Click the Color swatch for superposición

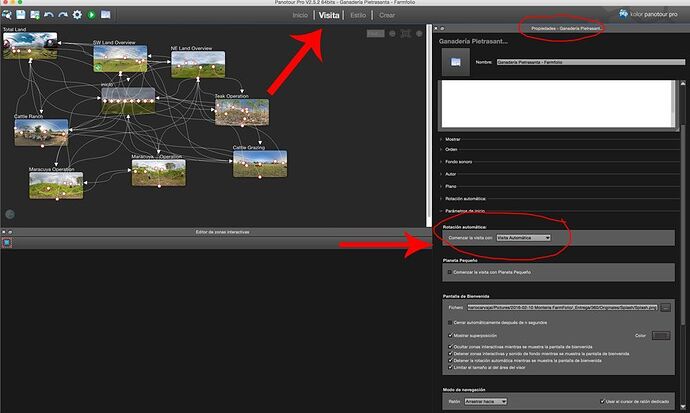pyautogui.click(x=660, y=335)
